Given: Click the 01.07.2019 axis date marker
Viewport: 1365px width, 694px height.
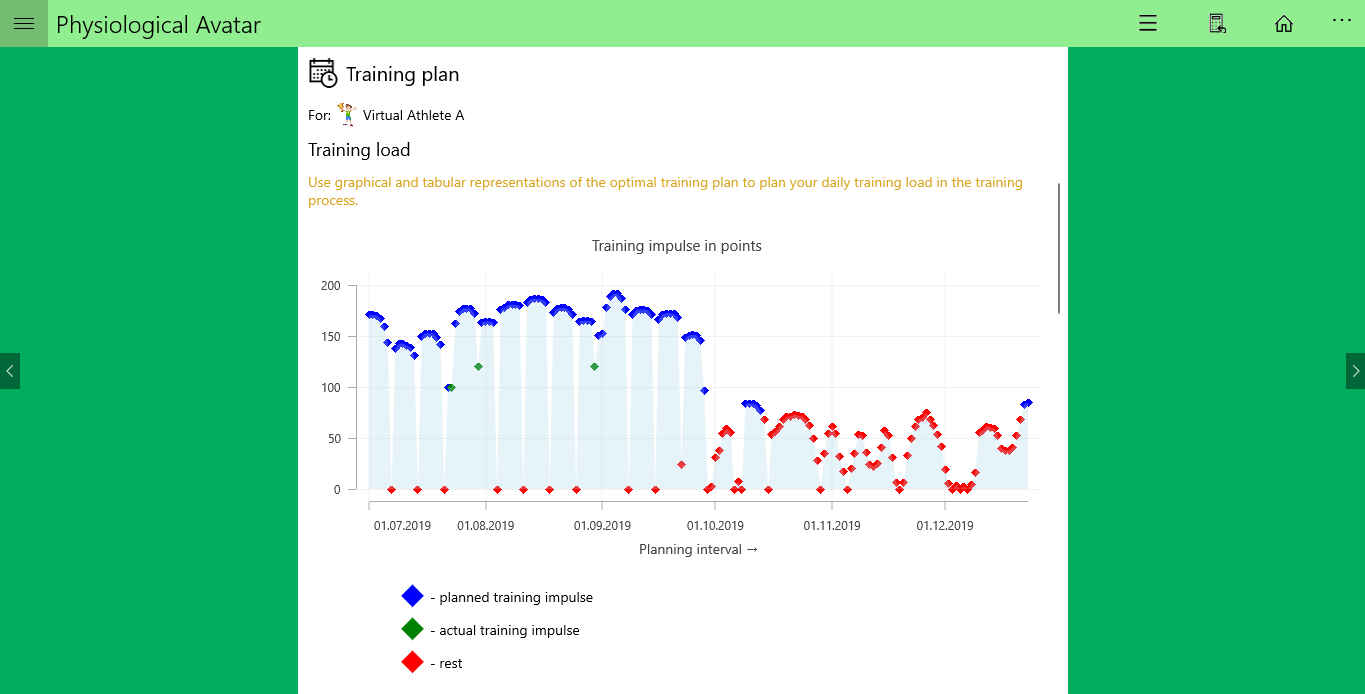Looking at the screenshot, I should coord(402,525).
